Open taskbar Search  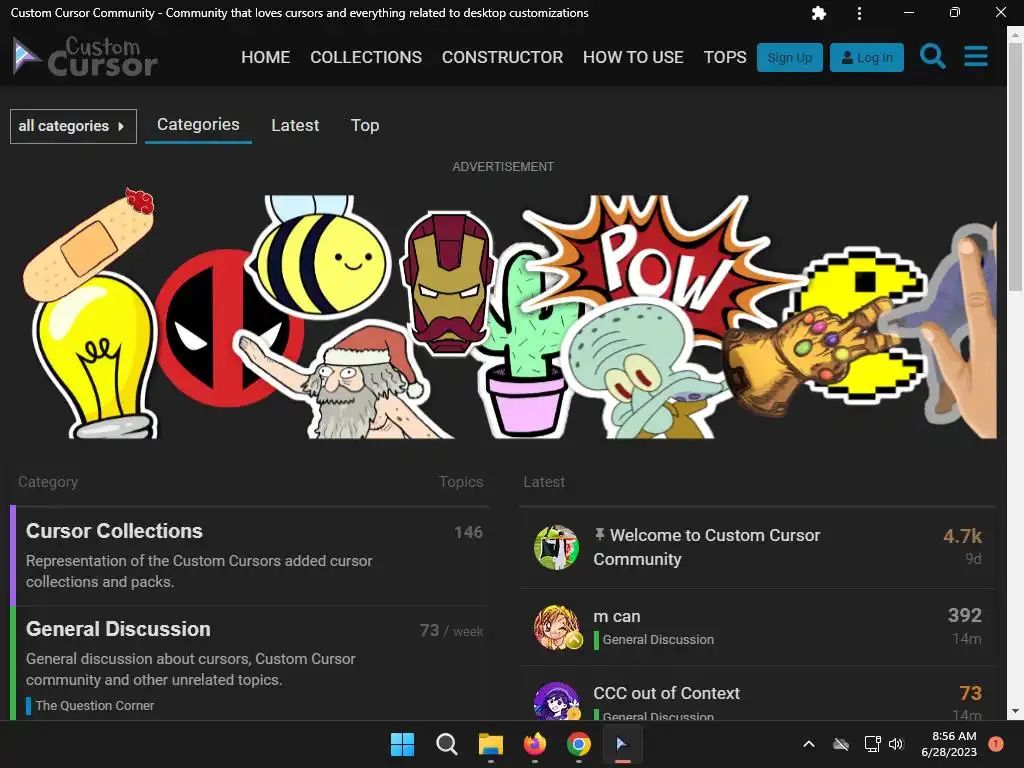click(x=447, y=744)
